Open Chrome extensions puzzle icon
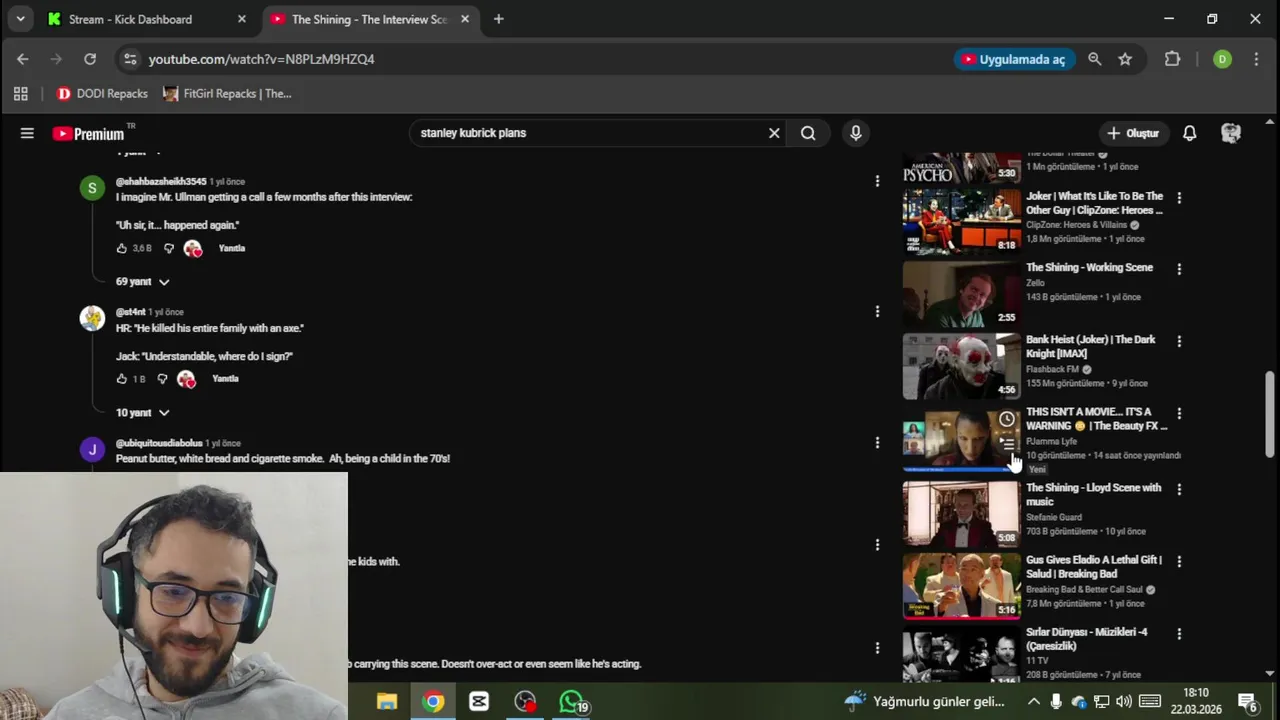Image resolution: width=1280 pixels, height=720 pixels. pos(1173,59)
